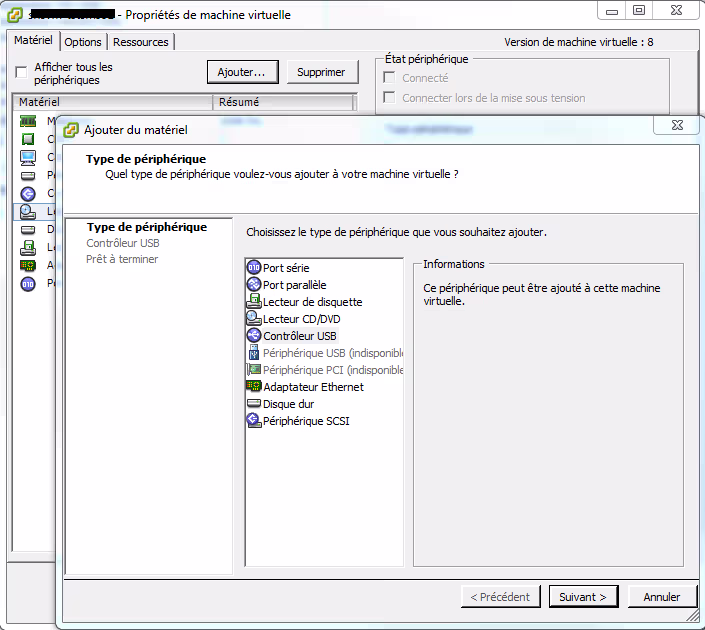Select the Lecteur CD/DVD icon
The image size is (705, 630).
point(254,319)
